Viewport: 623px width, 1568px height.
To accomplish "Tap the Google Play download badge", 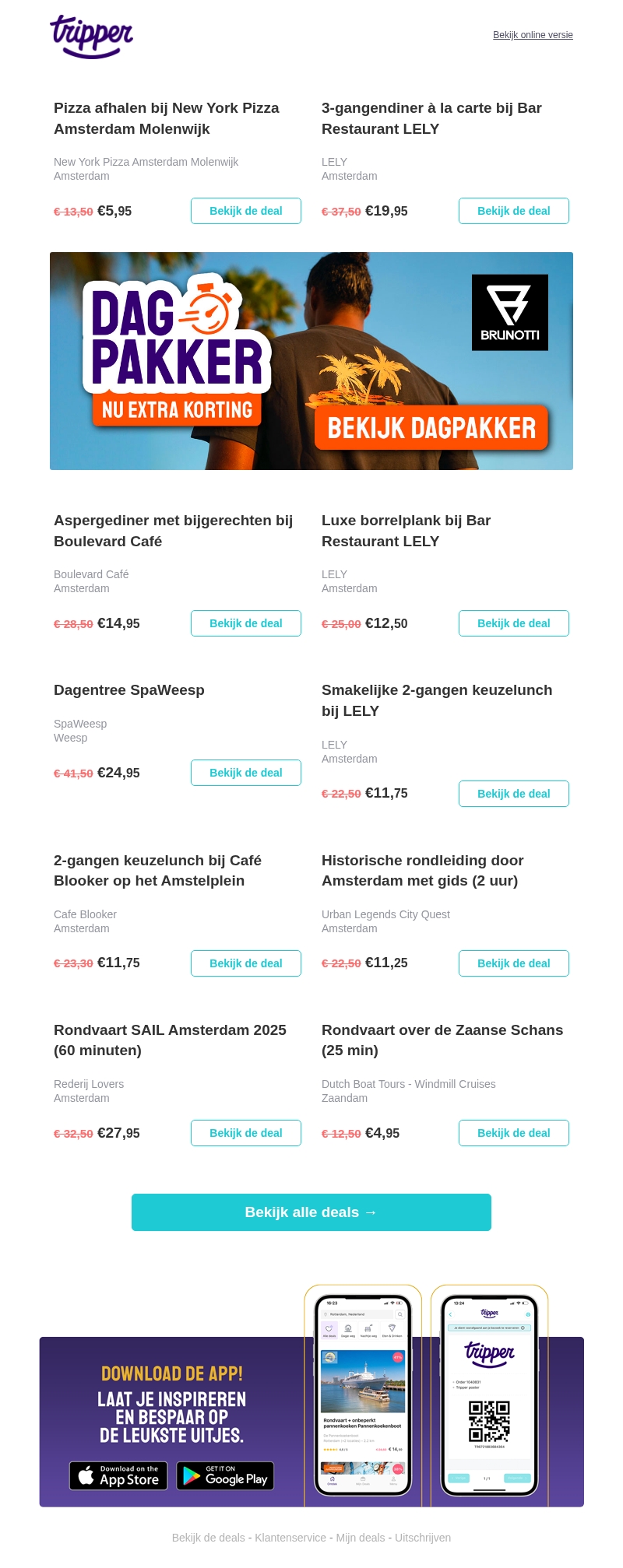I will tap(225, 1475).
